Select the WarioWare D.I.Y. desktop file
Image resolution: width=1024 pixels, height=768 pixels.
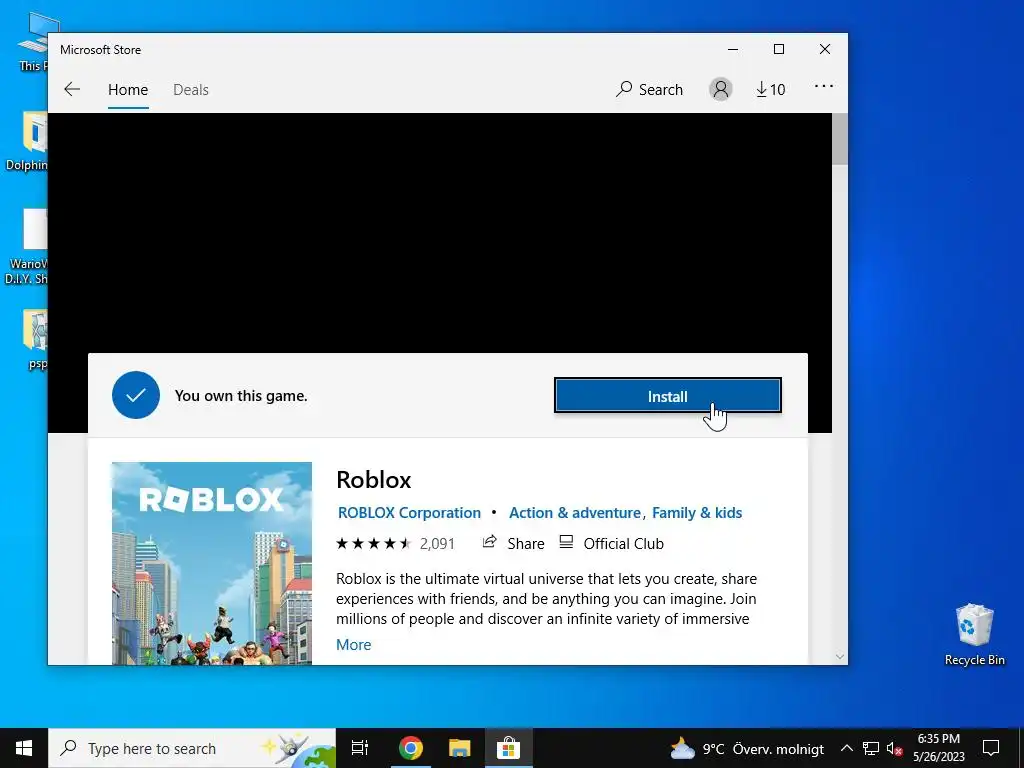click(26, 247)
